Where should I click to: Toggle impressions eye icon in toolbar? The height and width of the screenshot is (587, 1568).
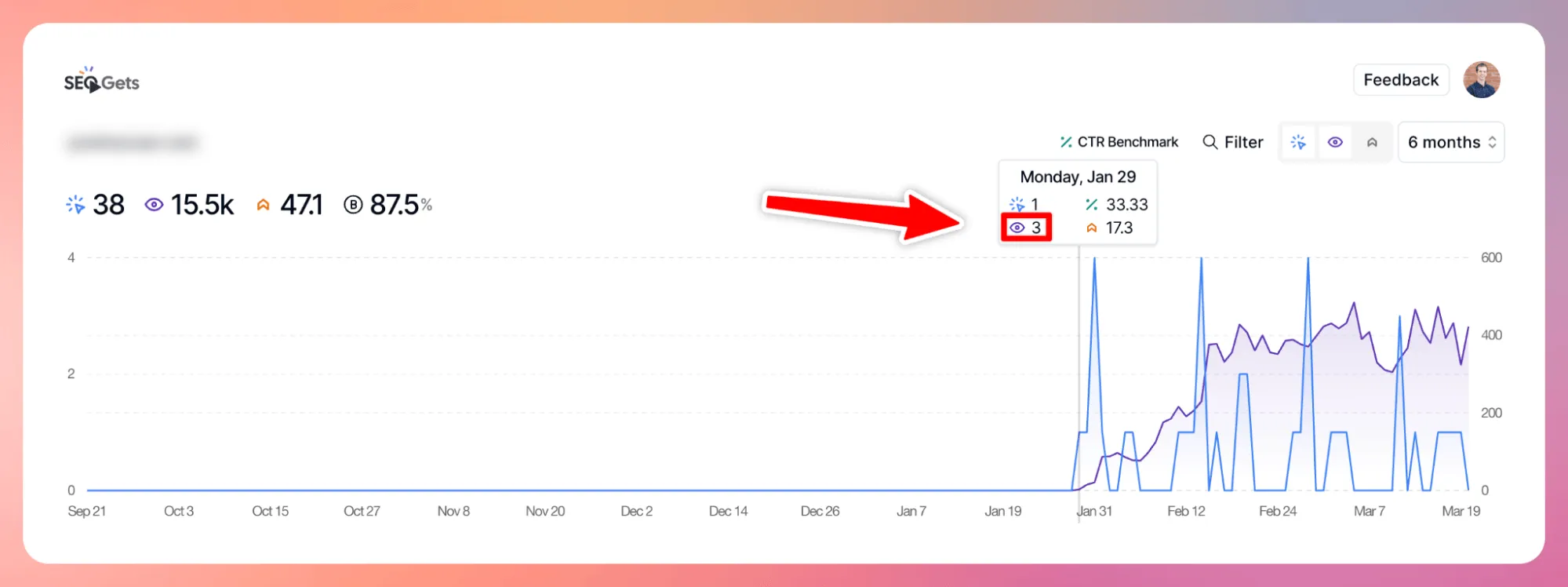pyautogui.click(x=1335, y=142)
